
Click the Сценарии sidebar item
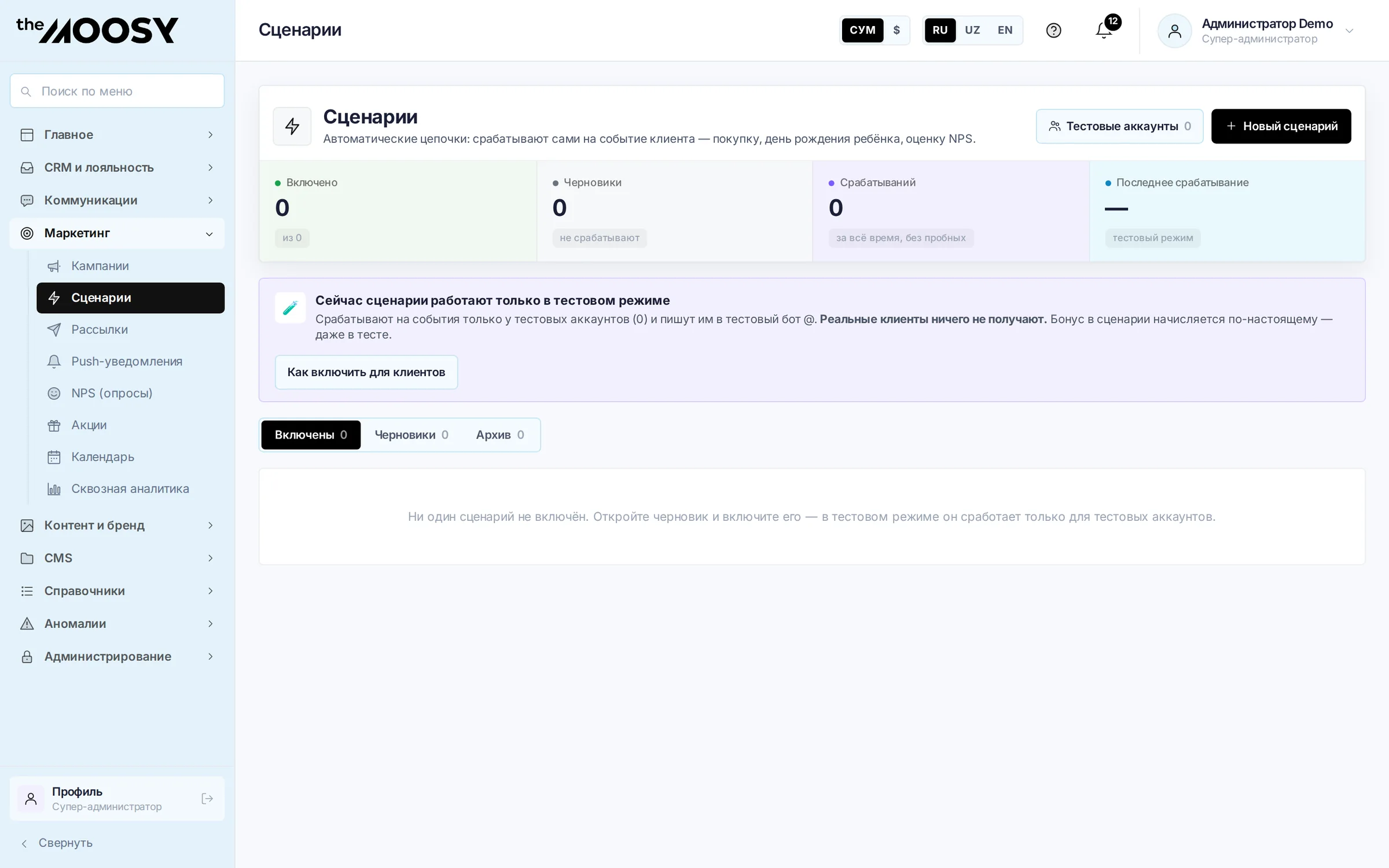[130, 298]
